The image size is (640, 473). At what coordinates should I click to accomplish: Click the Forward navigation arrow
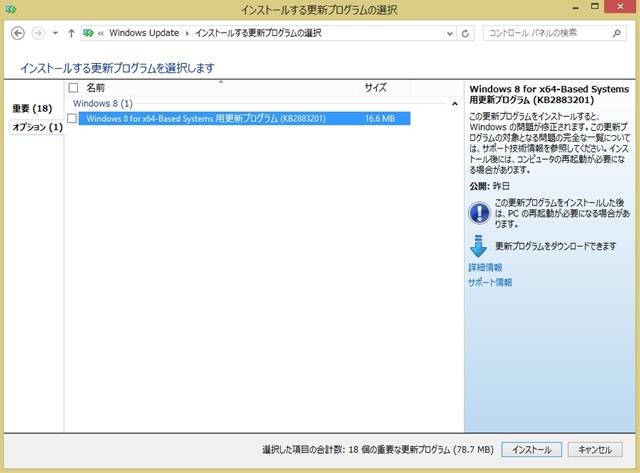pos(38,33)
